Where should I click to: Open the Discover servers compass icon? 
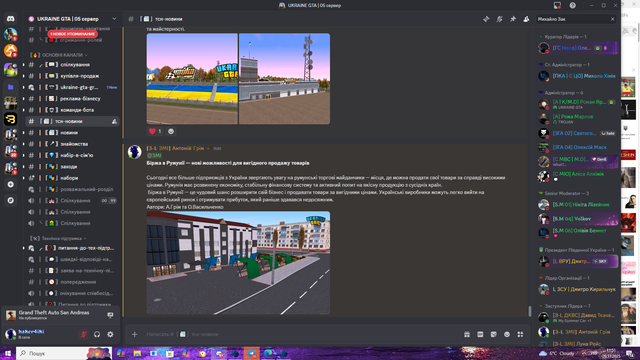click(11, 200)
